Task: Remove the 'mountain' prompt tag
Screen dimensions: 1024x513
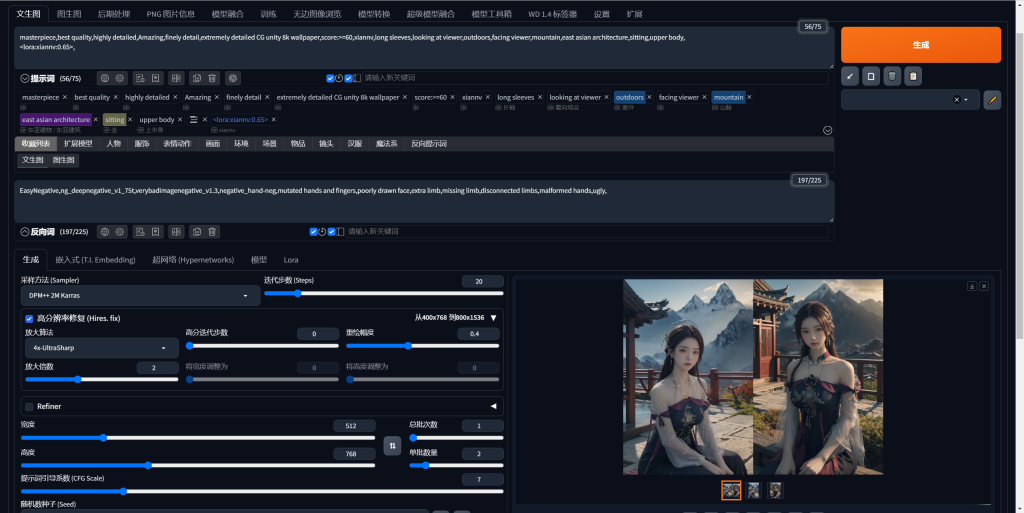Action: tap(750, 97)
